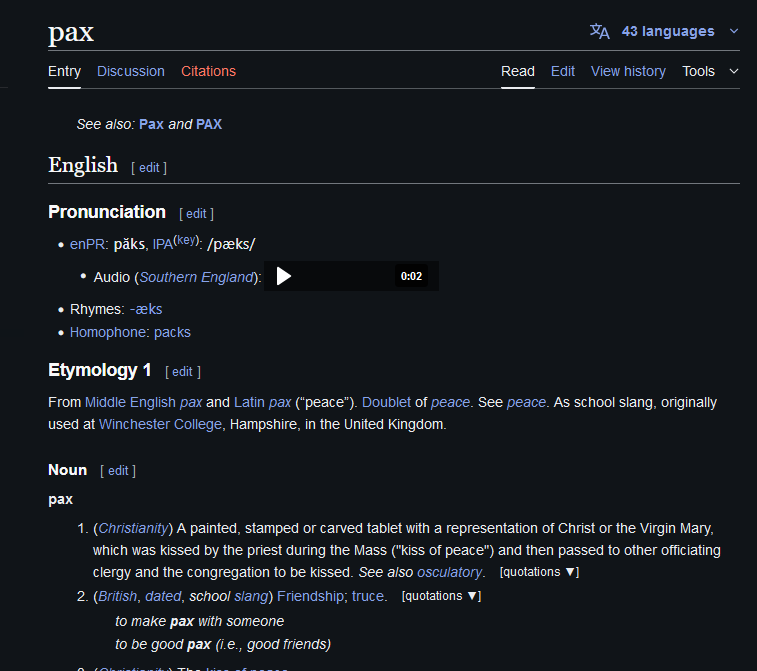Edit the Etymology 1 section
757x671 pixels.
tap(182, 372)
